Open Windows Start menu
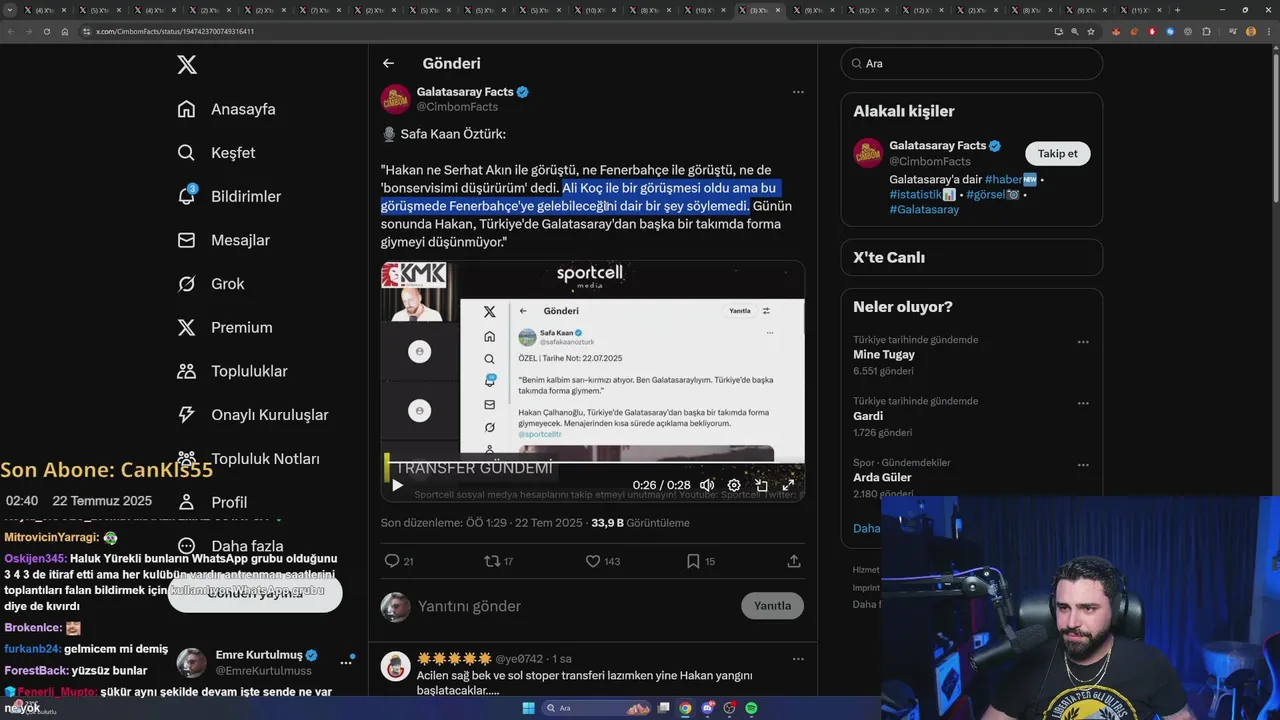This screenshot has height=720, width=1280. pyautogui.click(x=528, y=708)
